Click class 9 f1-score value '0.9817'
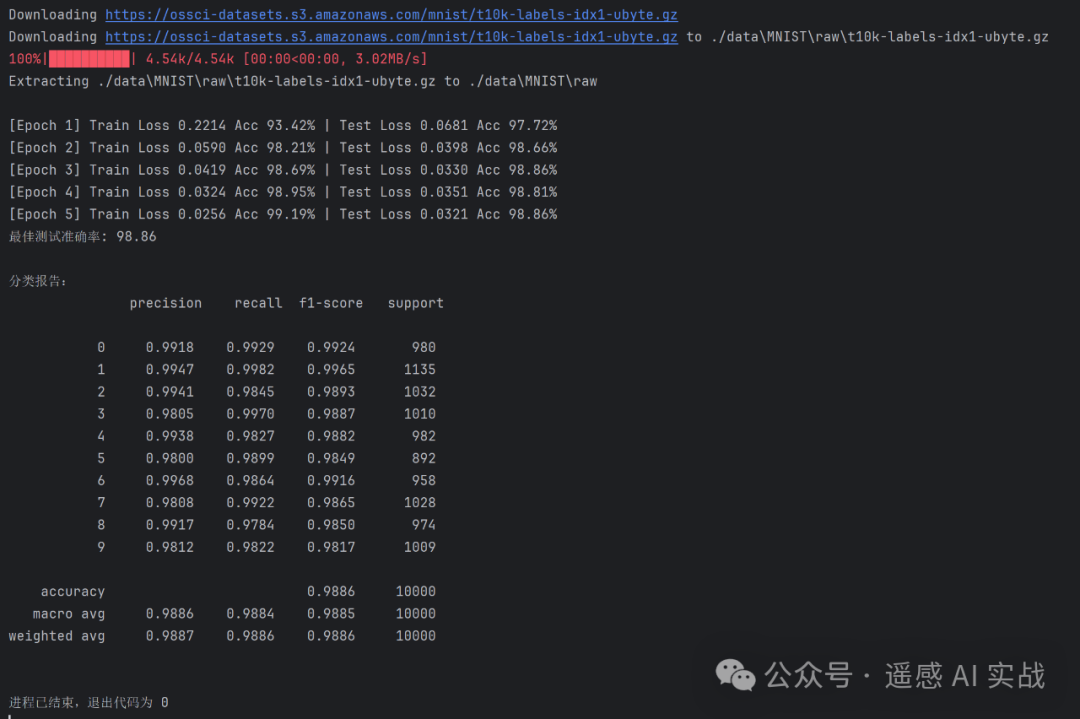The height and width of the screenshot is (719, 1080). click(331, 547)
